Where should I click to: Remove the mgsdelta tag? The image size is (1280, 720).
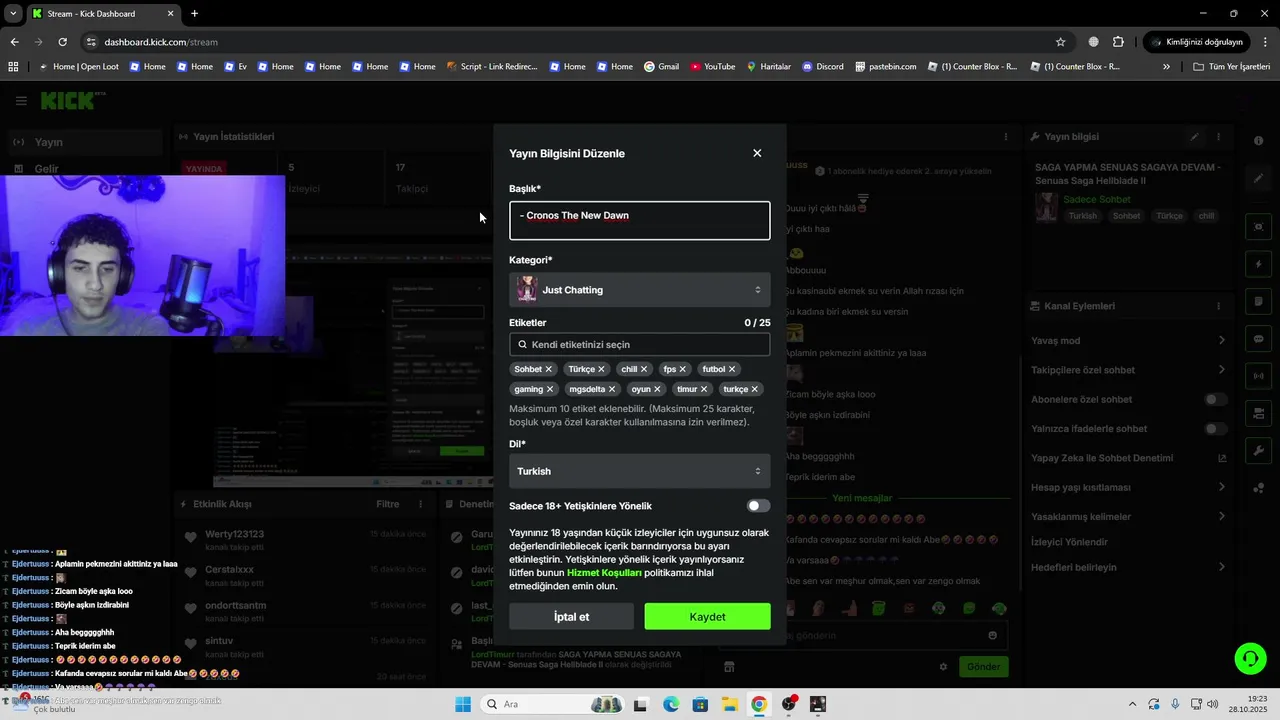(x=612, y=389)
